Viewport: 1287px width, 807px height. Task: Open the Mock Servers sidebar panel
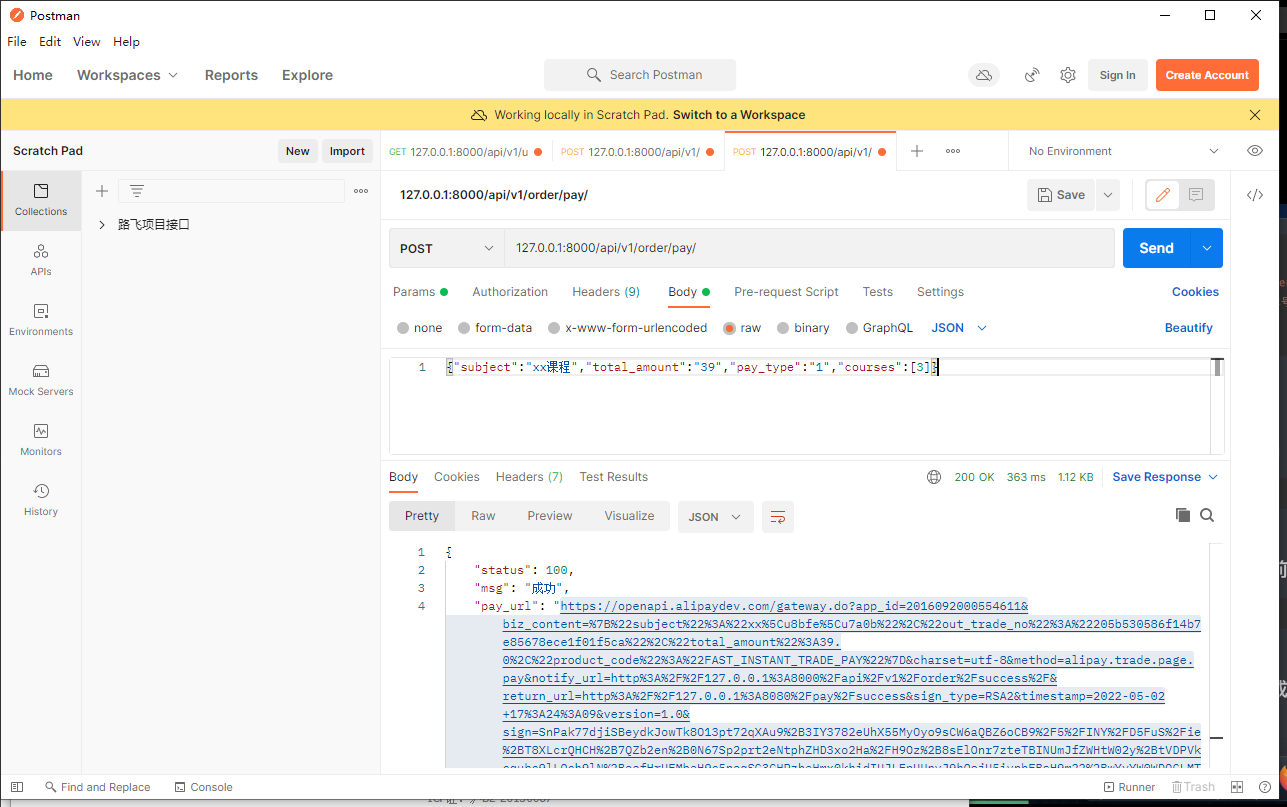pos(41,380)
